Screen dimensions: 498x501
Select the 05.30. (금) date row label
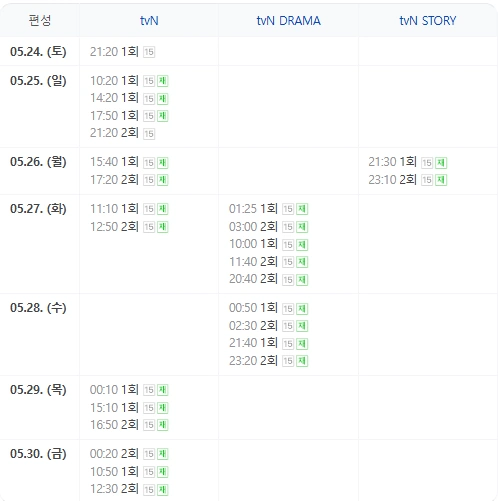point(38,453)
